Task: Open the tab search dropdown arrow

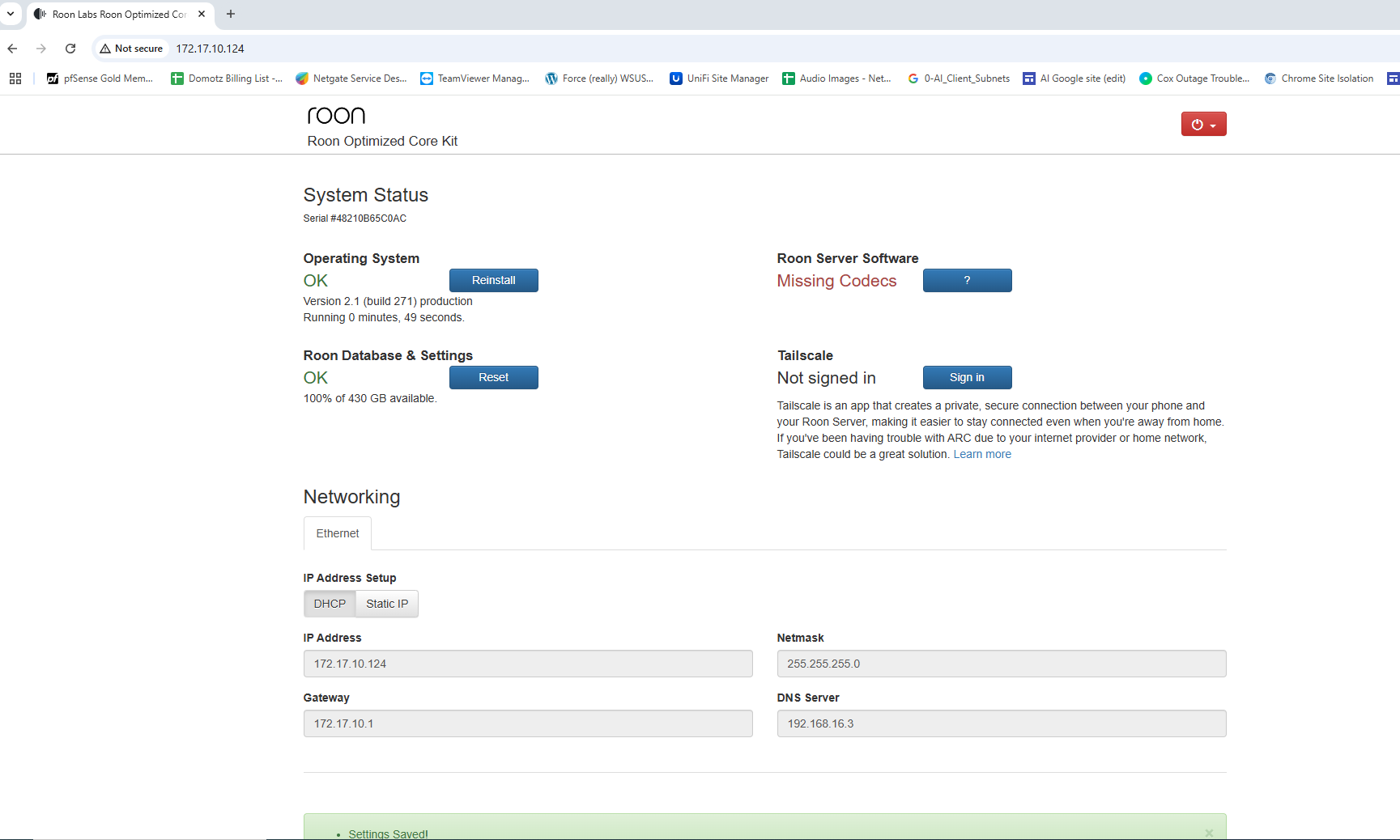Action: click(x=11, y=14)
